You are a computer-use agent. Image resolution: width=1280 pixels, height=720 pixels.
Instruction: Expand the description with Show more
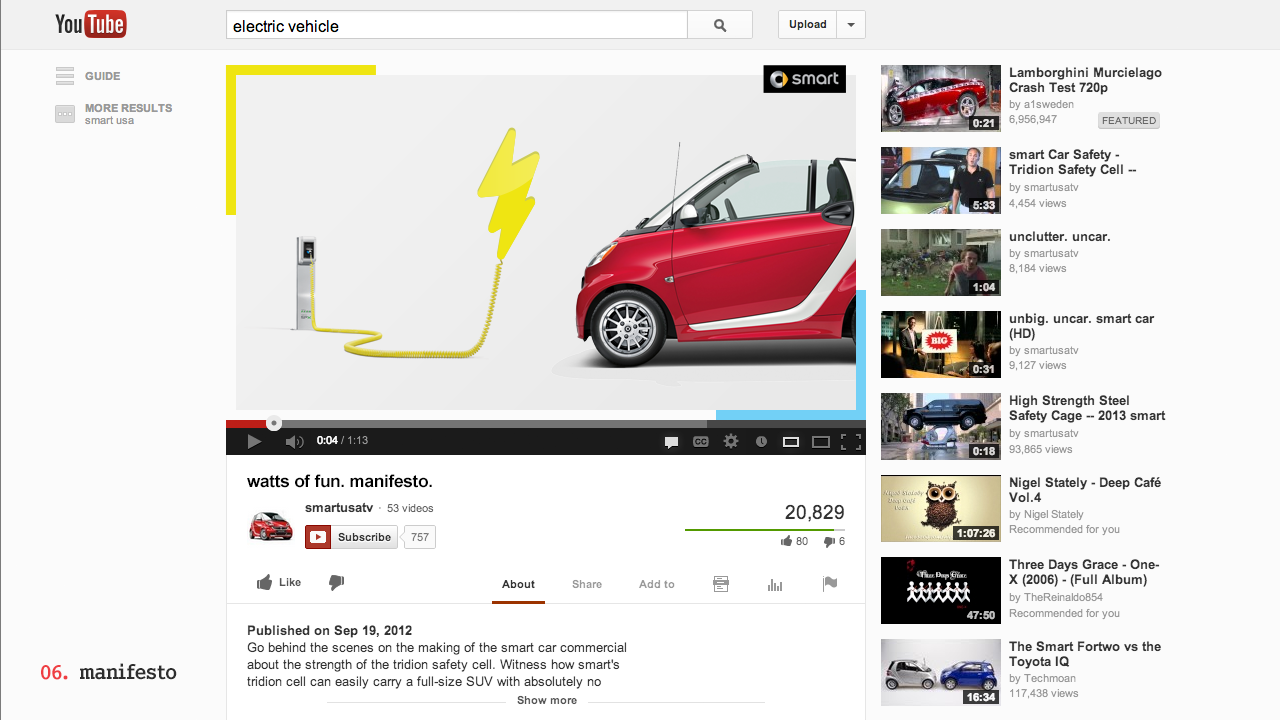[546, 700]
